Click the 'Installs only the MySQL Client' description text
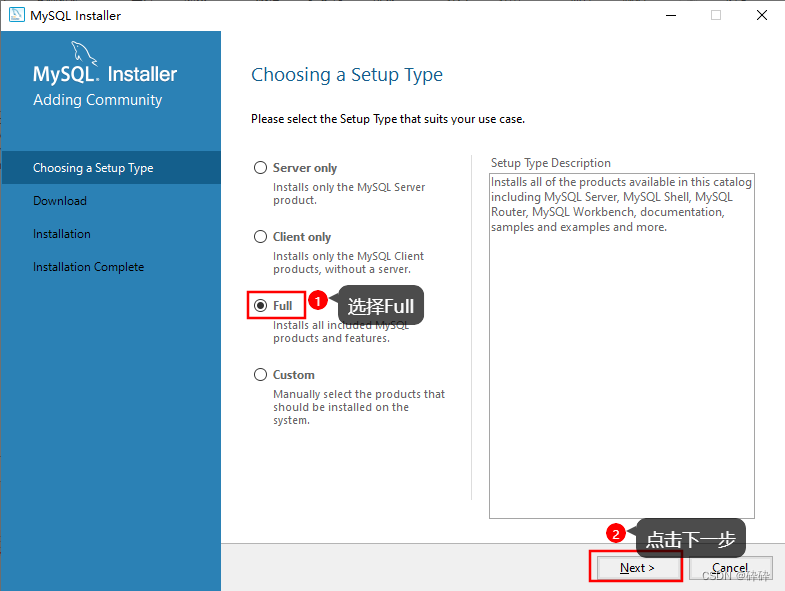Screen dimensions: 785x591 pos(348,262)
